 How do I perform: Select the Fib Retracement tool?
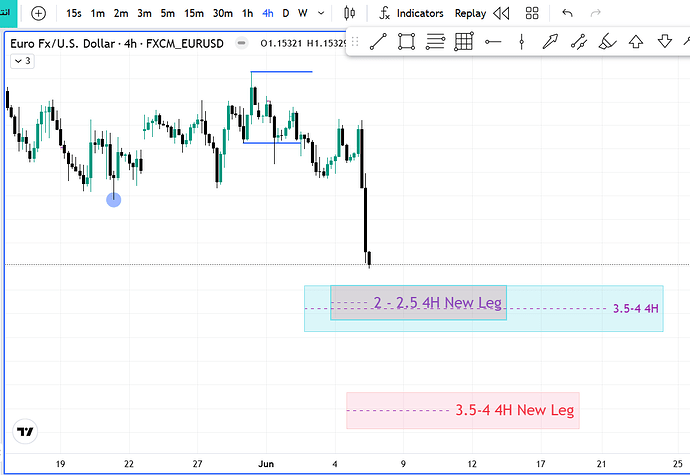(435, 42)
